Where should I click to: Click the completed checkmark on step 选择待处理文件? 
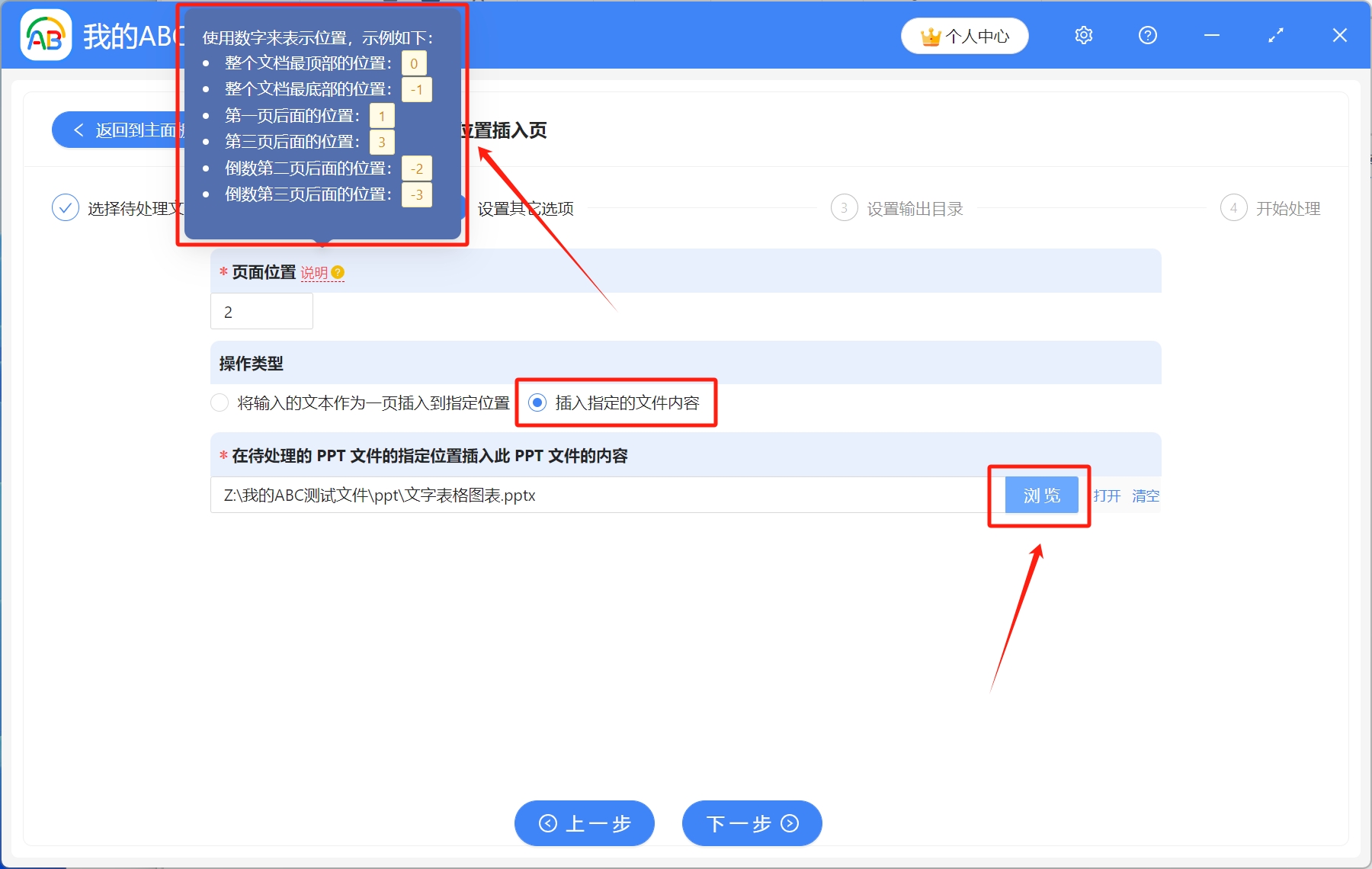click(66, 207)
